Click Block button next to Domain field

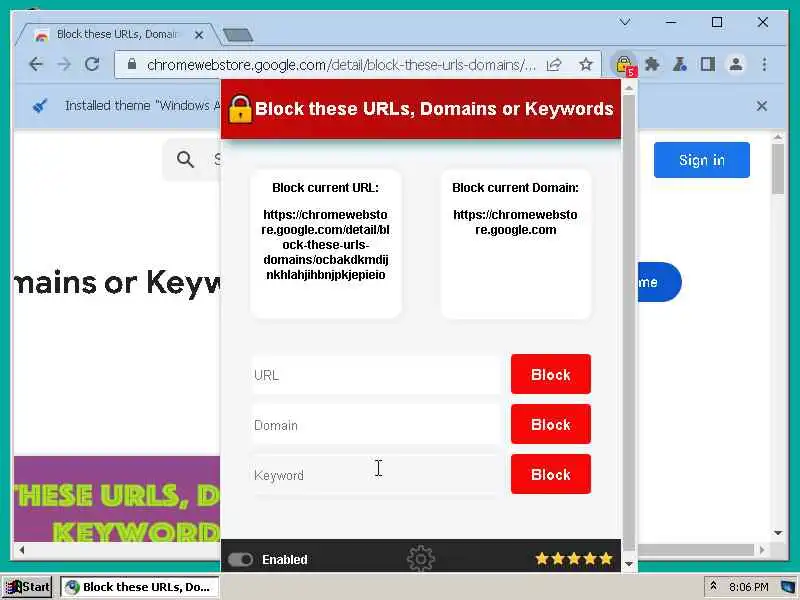point(551,424)
